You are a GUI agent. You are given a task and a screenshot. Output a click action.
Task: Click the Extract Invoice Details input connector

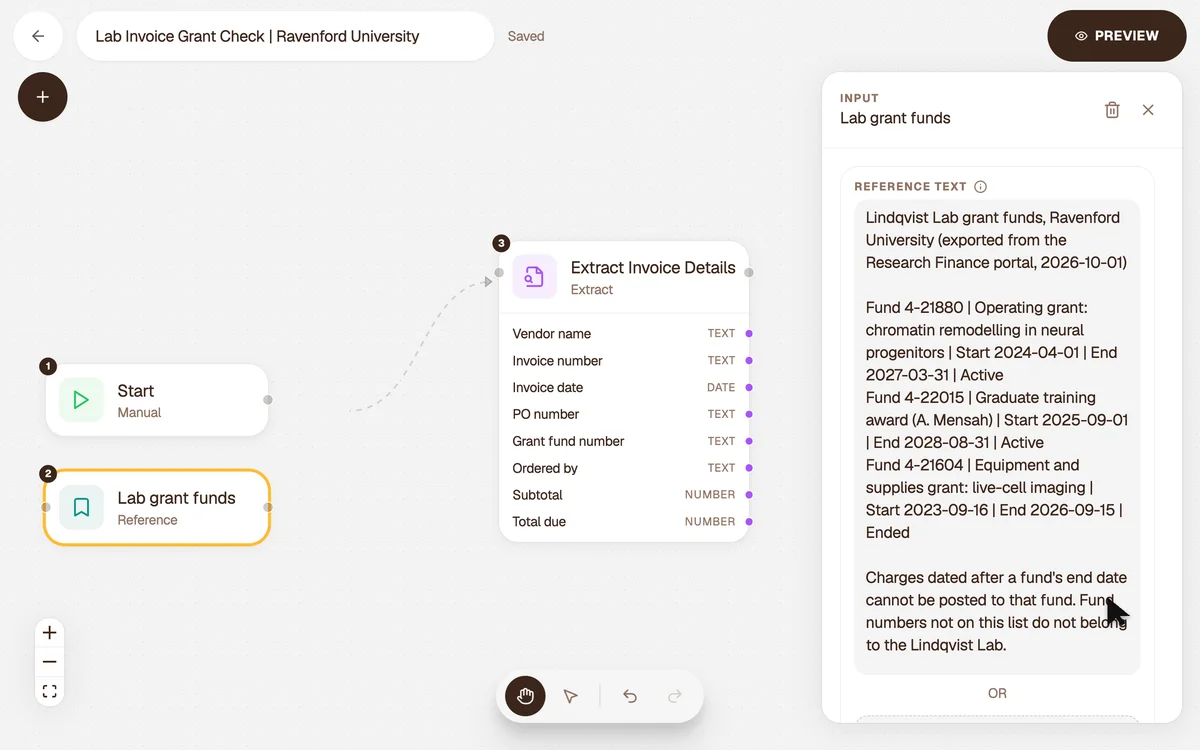tap(499, 272)
